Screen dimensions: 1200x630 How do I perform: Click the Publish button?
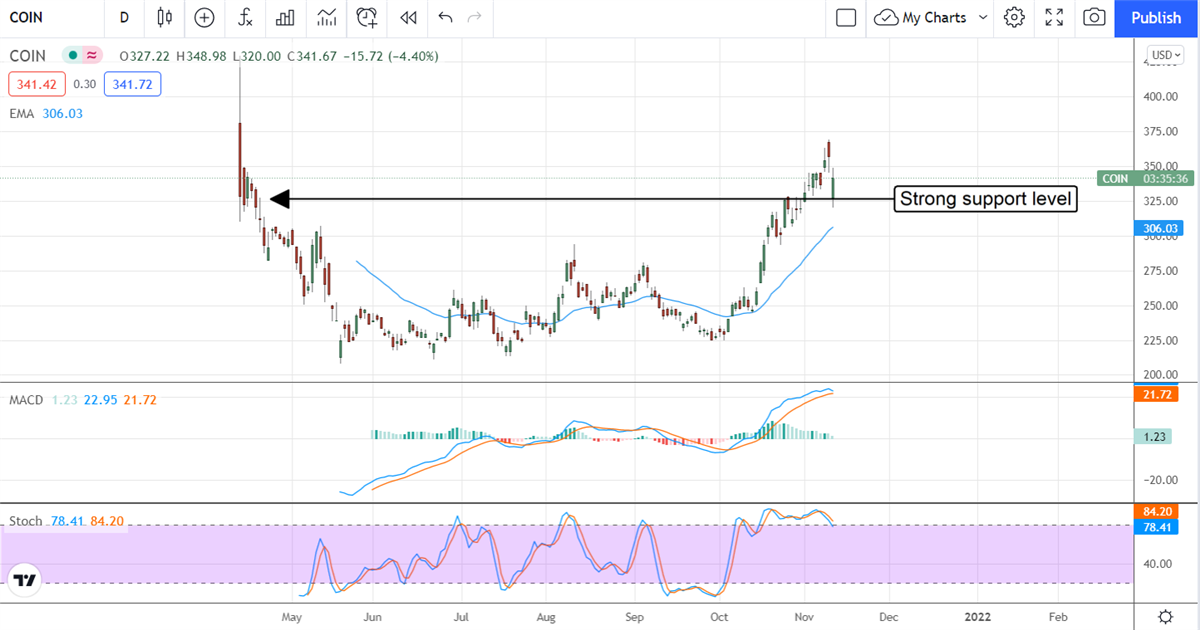pyautogui.click(x=1156, y=18)
